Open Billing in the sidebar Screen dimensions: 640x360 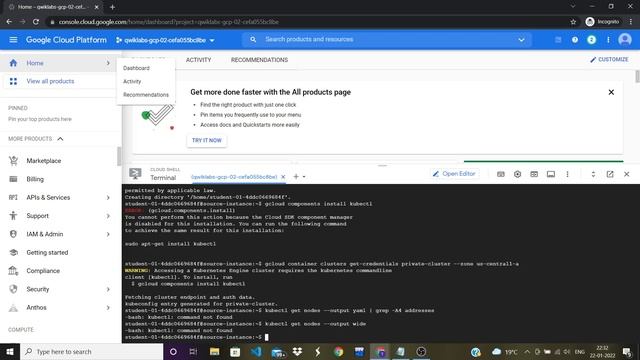click(x=35, y=179)
